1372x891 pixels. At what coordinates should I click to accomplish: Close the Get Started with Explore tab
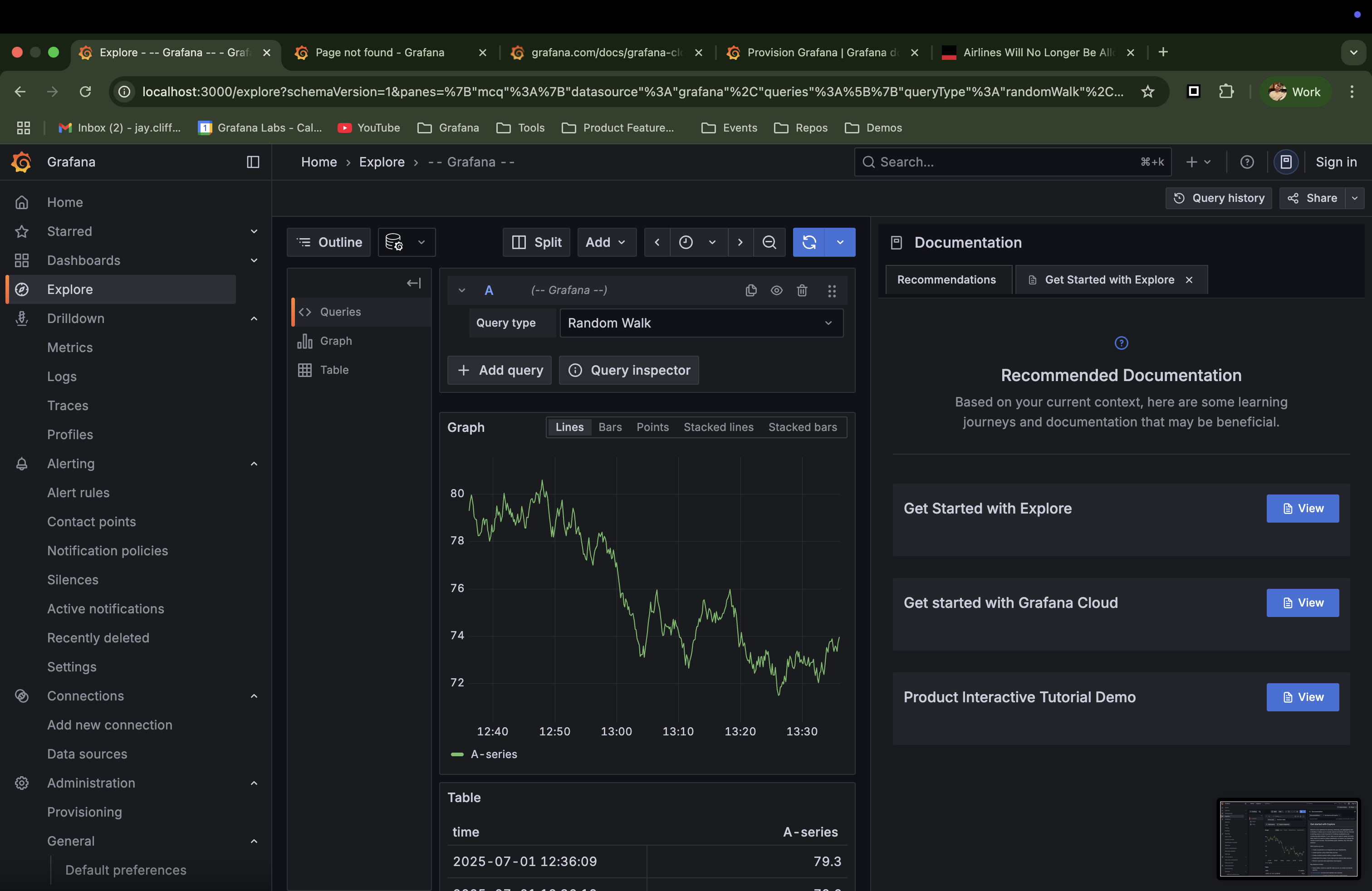coord(1189,279)
